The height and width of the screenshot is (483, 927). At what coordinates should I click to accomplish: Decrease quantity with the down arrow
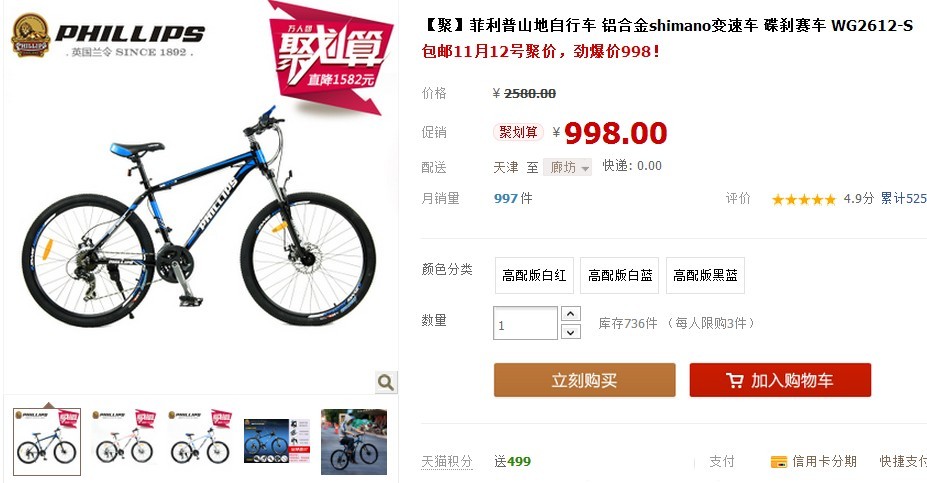[x=571, y=332]
